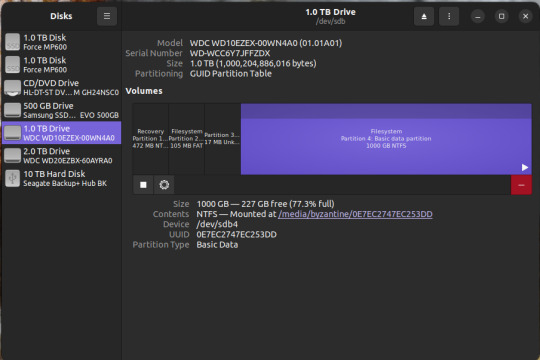Open the drive options three-dot menu
This screenshot has height=360, width=540.
point(449,16)
